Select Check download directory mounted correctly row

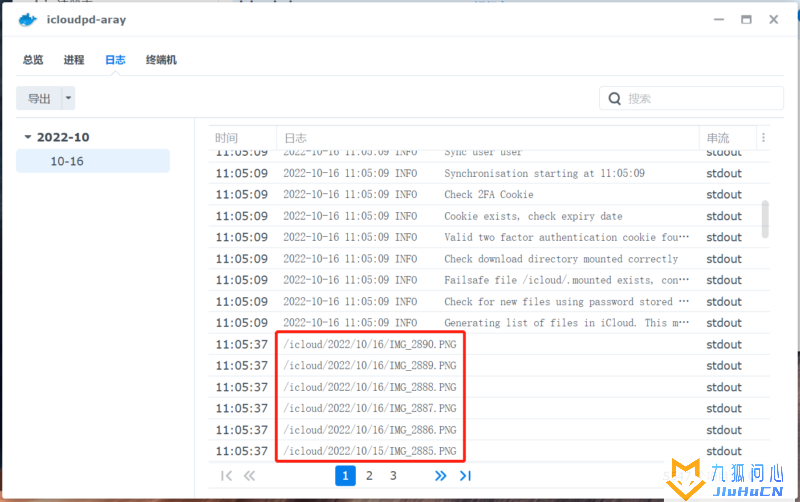click(x=489, y=259)
